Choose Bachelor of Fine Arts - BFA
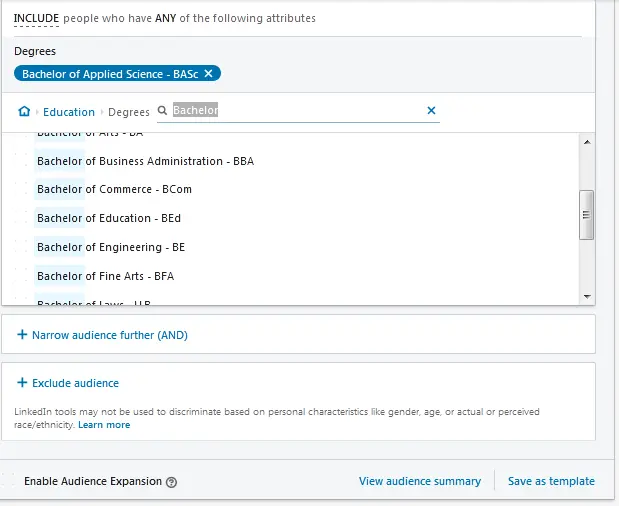The width and height of the screenshot is (619, 506). click(105, 276)
